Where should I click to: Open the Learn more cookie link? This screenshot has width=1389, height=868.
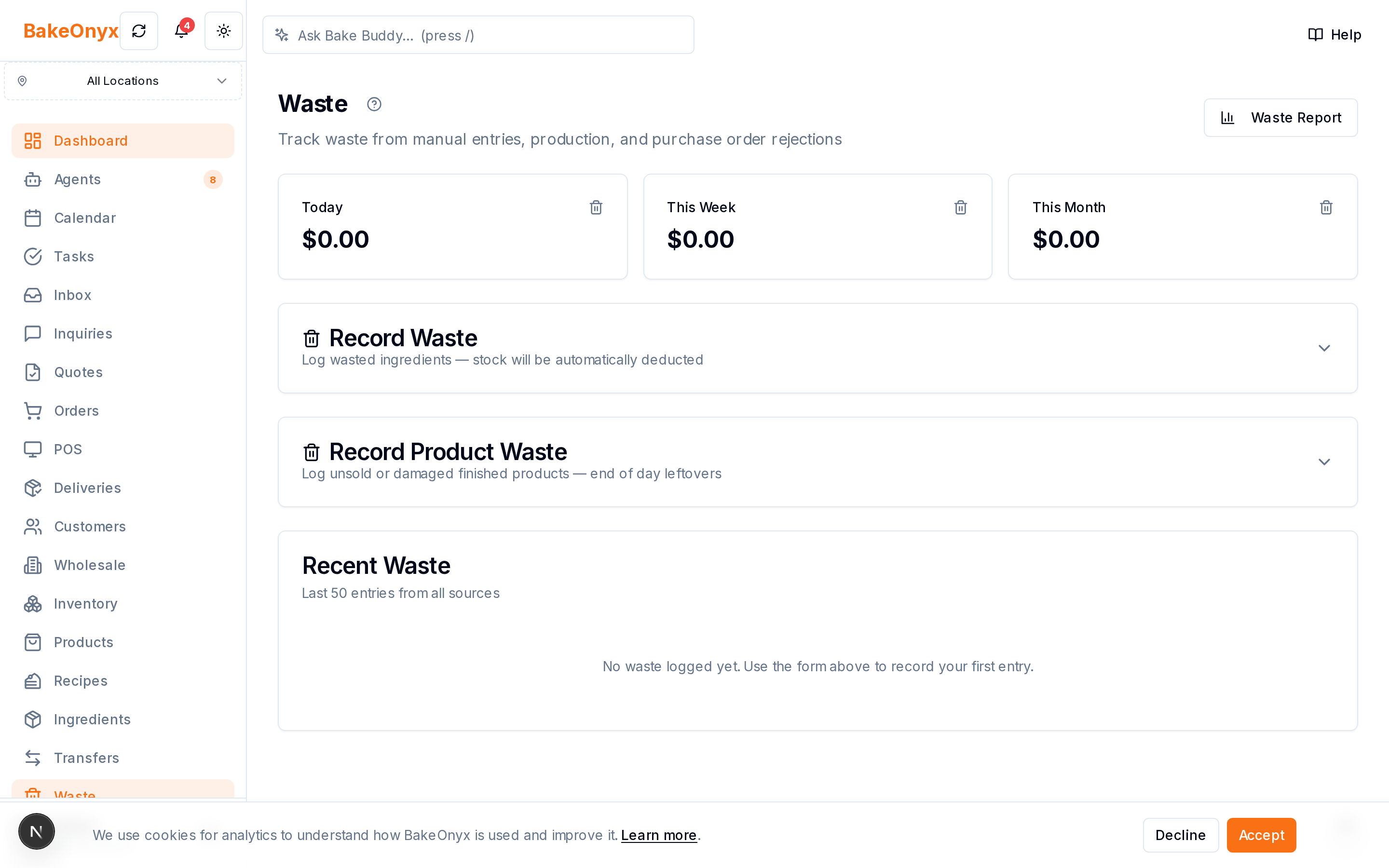pos(659,835)
